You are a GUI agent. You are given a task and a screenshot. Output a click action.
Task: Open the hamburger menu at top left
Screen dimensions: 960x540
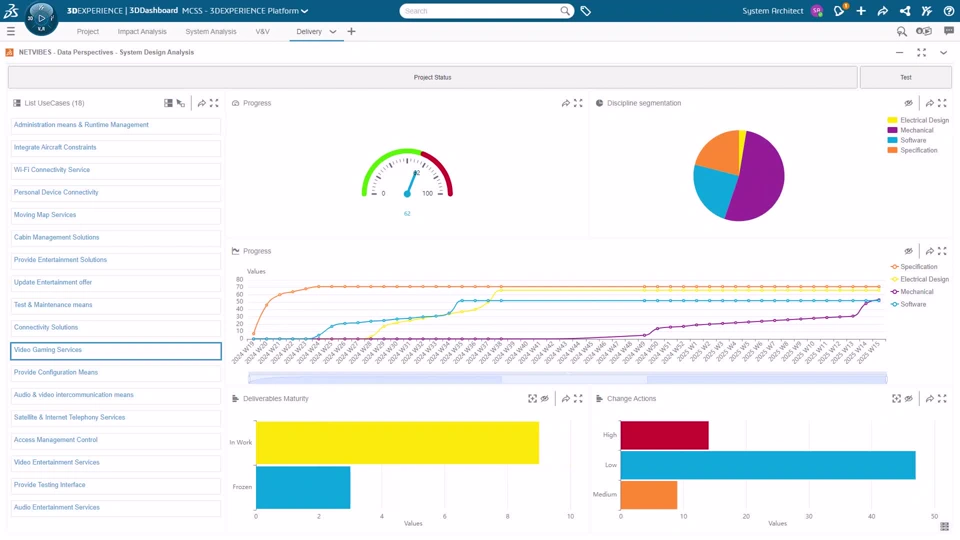(x=11, y=31)
